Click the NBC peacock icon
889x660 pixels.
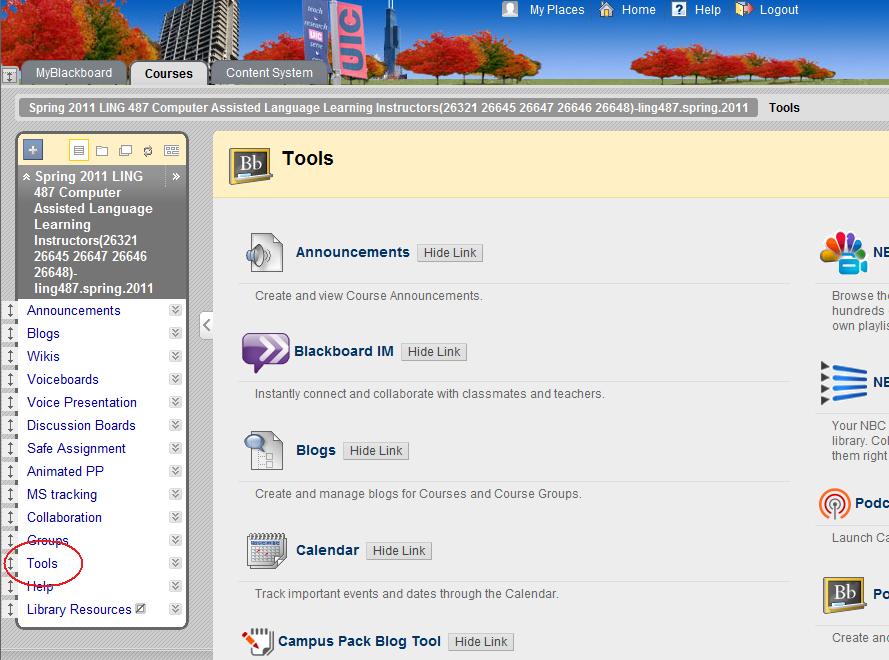tap(844, 253)
